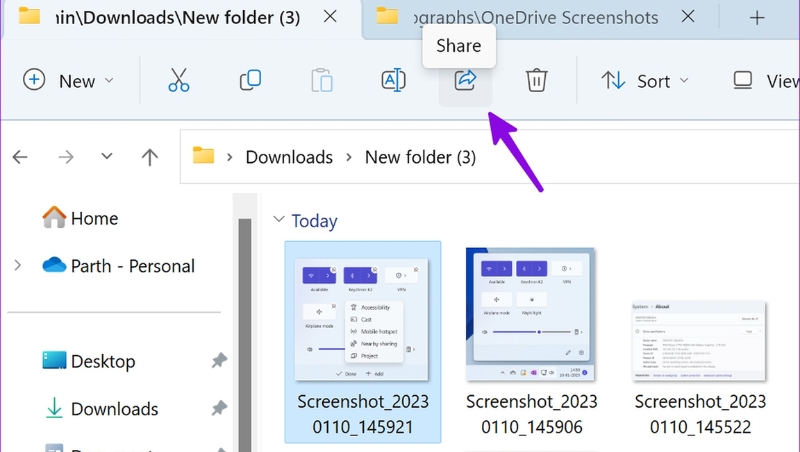
Task: Open the Sort options dropdown
Action: 645,81
